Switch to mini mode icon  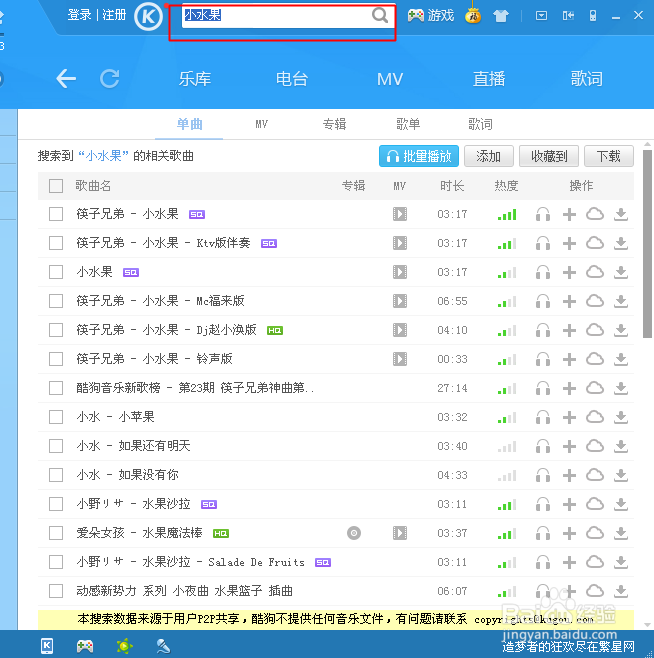pyautogui.click(x=568, y=16)
